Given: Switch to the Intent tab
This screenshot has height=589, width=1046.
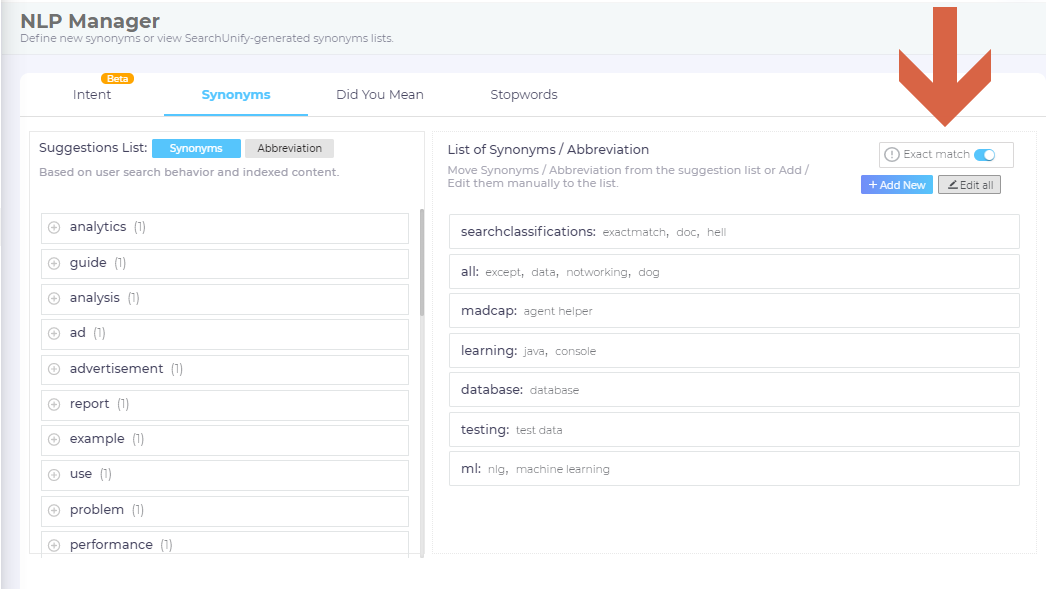Looking at the screenshot, I should (92, 95).
